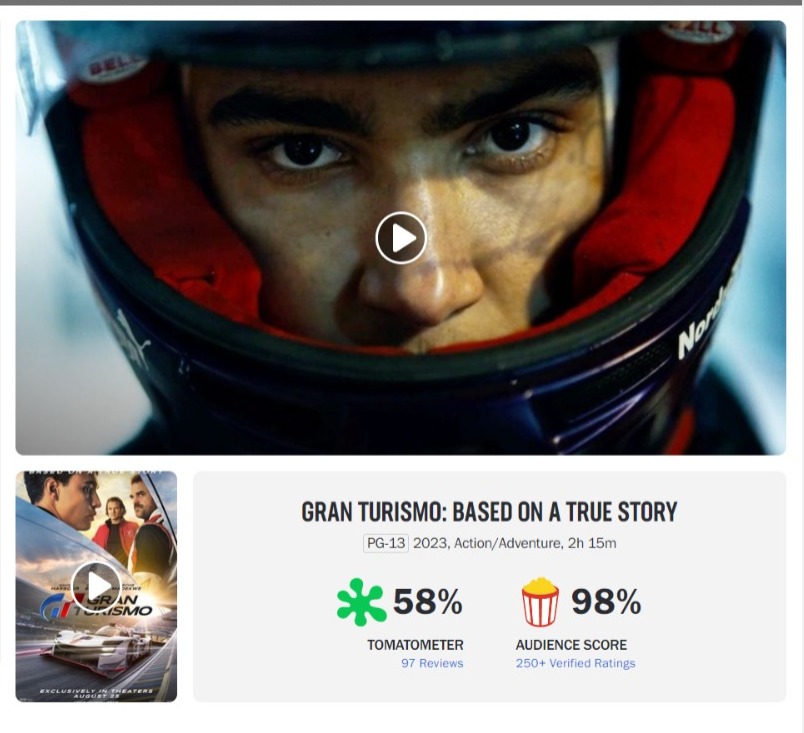Click the Gran Turismo movie title heading

click(x=489, y=512)
